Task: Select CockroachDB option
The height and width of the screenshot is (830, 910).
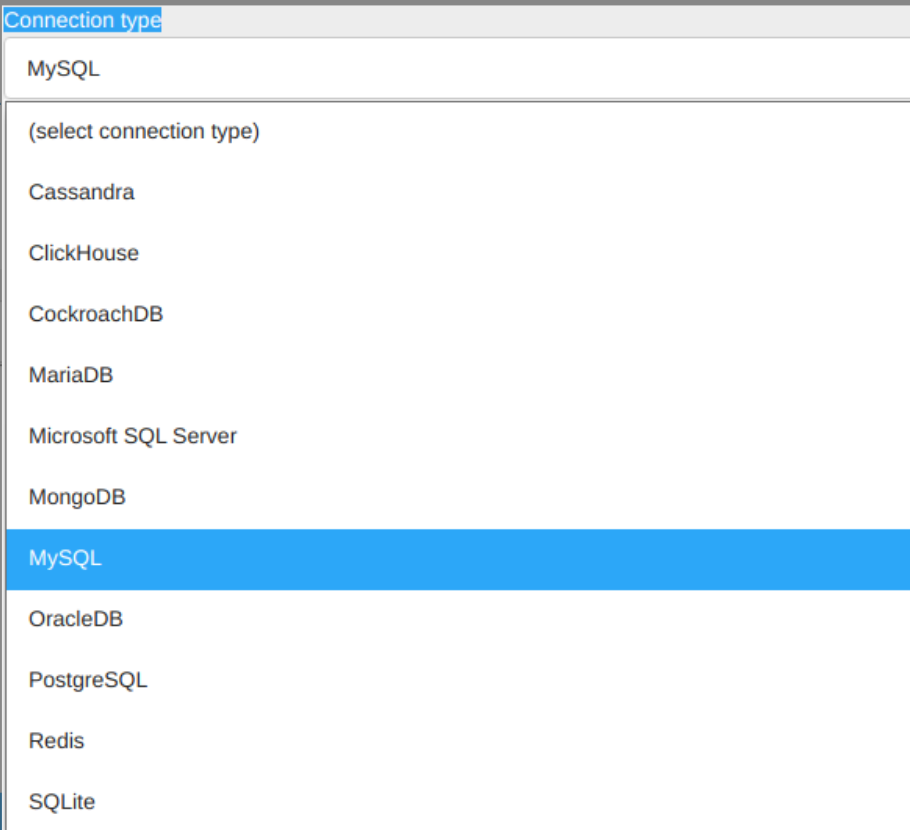Action: tap(458, 315)
